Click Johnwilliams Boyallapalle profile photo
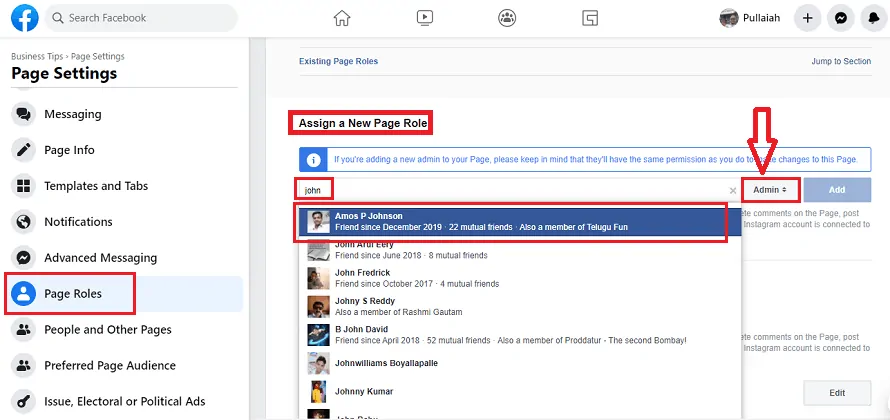The height and width of the screenshot is (420, 890). click(x=318, y=364)
